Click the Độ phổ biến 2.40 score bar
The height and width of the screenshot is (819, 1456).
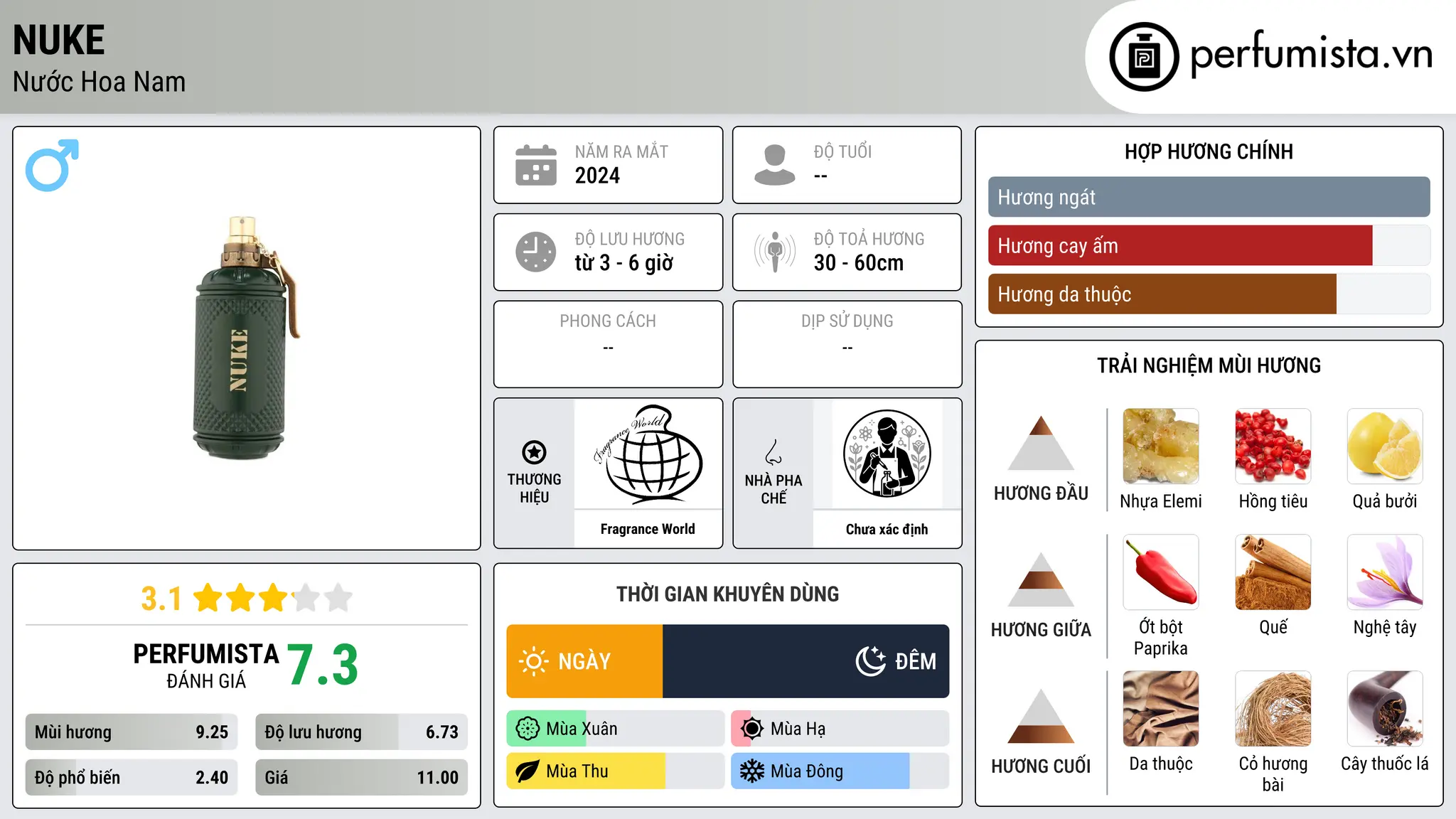132,778
